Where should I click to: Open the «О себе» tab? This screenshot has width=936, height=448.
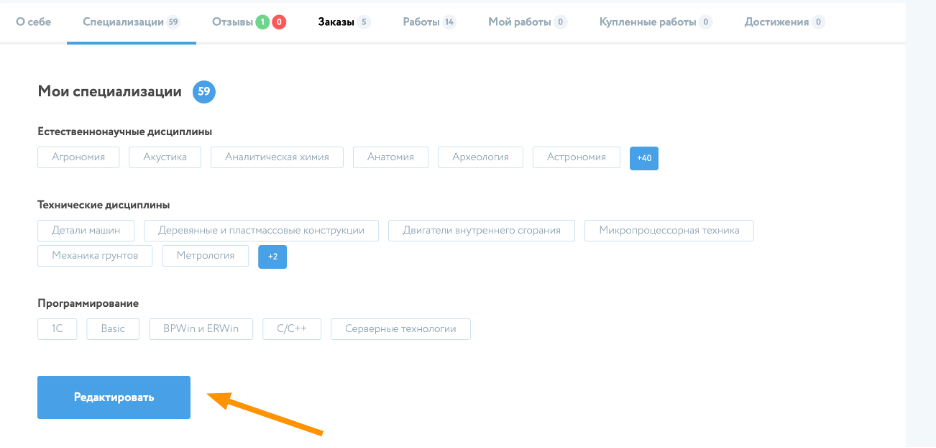(x=33, y=21)
